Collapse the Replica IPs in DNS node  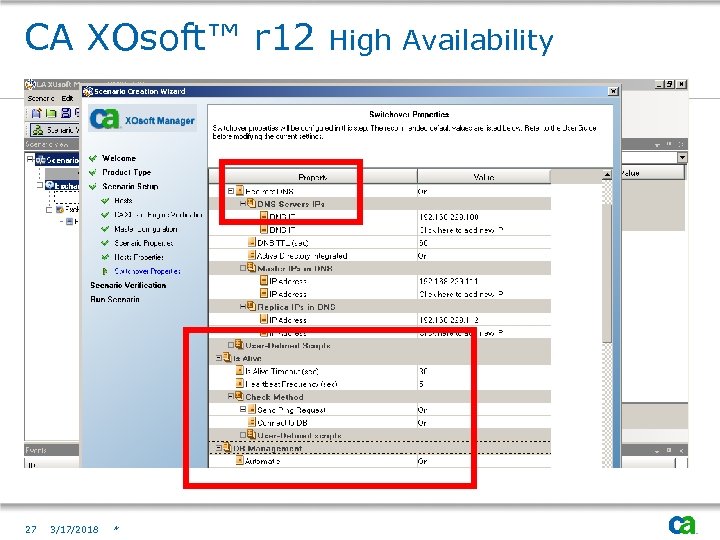tap(243, 306)
